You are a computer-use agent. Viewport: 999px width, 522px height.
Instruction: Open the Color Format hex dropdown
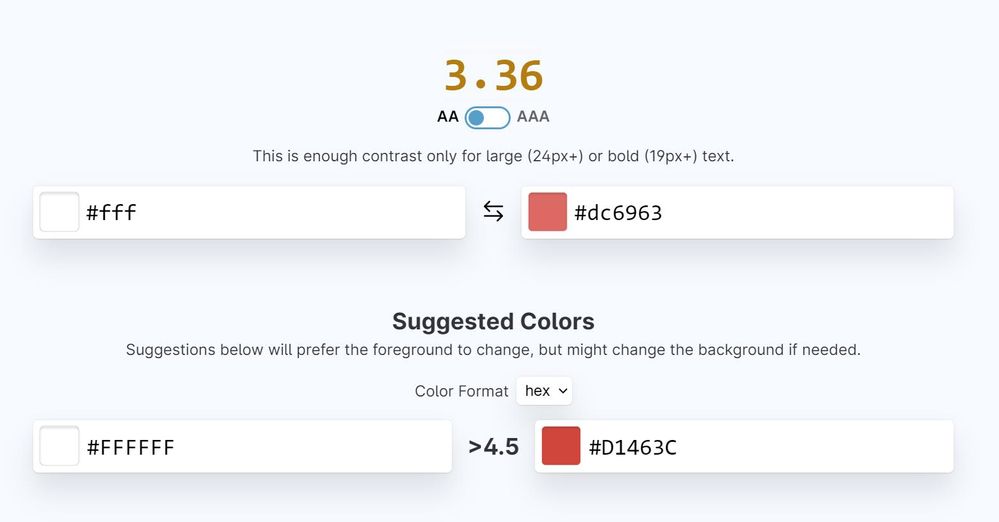point(544,391)
